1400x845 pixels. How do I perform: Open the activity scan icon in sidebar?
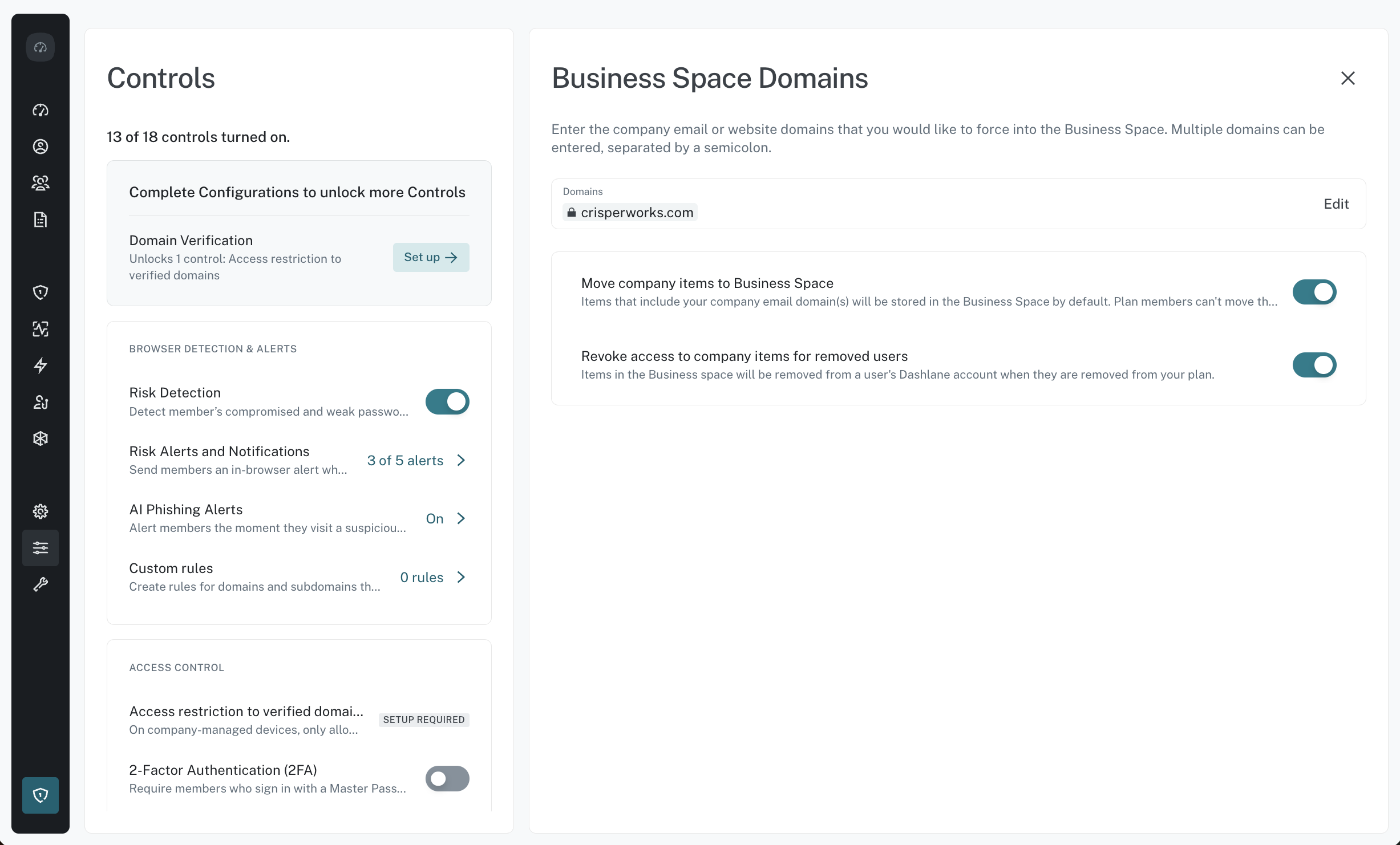[41, 329]
